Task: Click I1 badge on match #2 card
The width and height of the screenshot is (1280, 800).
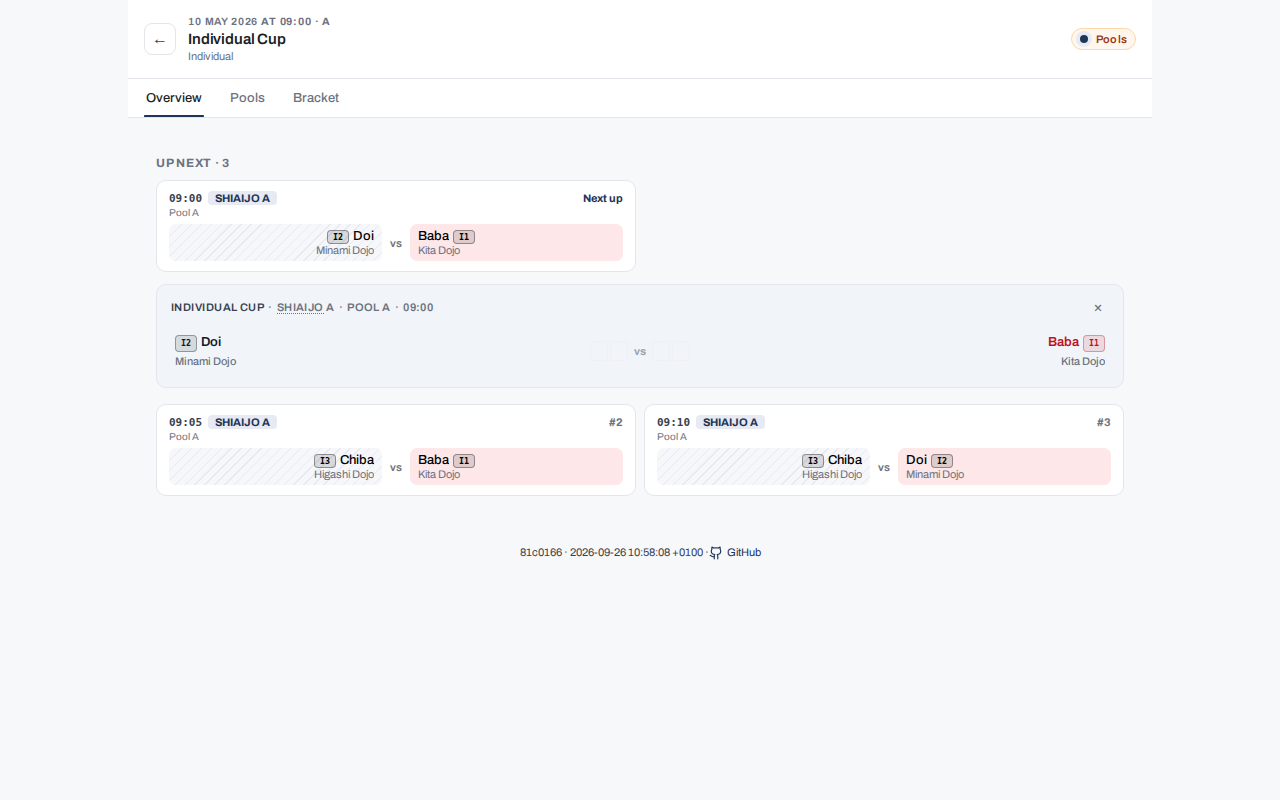Action: pyautogui.click(x=464, y=461)
